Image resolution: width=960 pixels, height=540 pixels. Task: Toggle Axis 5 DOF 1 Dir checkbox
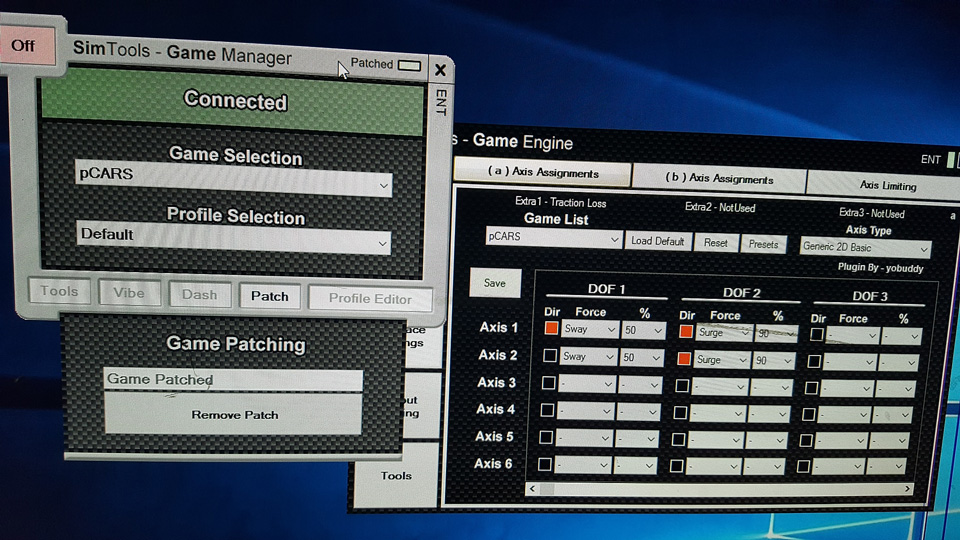click(546, 437)
